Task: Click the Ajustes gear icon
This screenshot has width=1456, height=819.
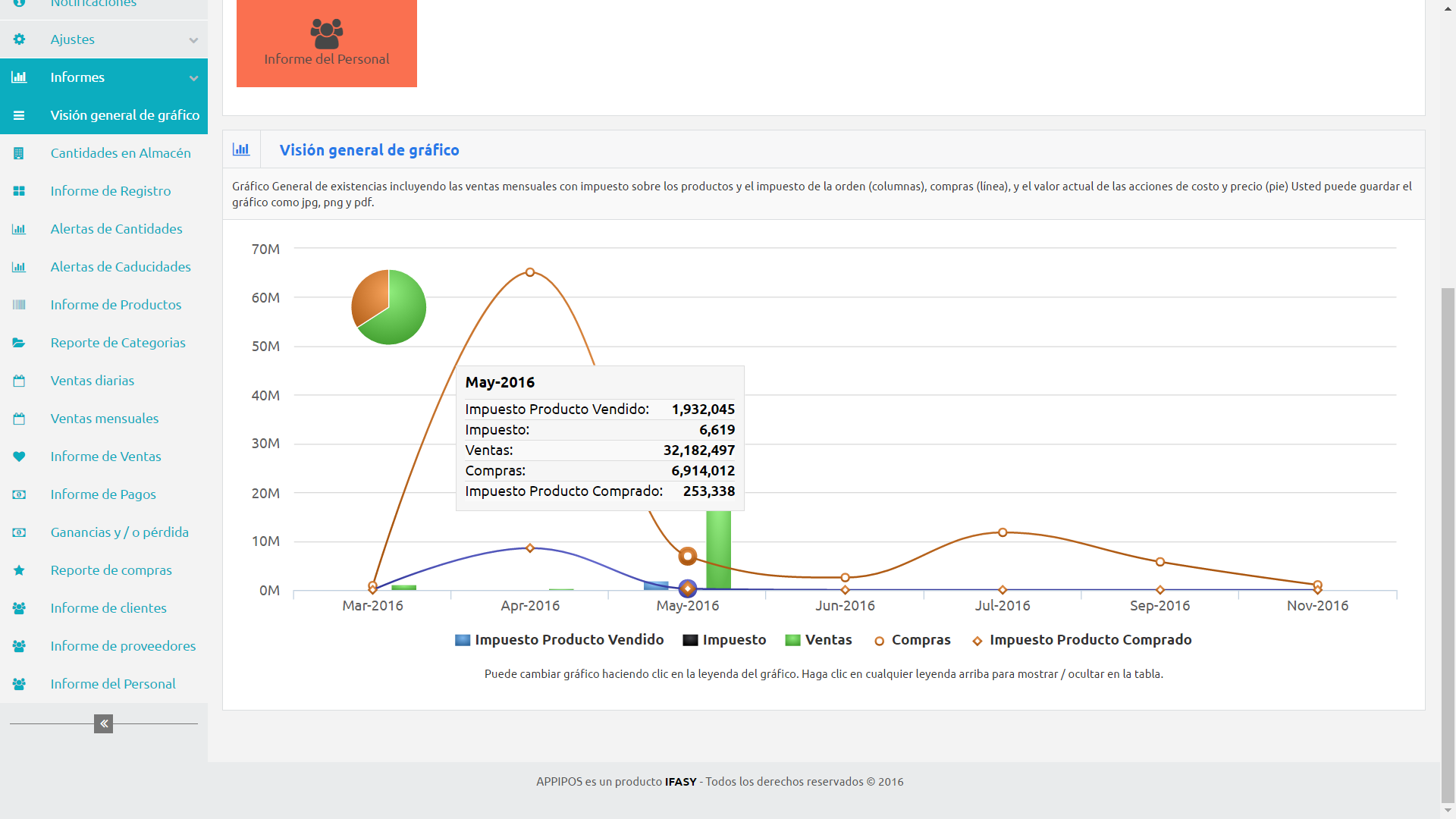Action: [19, 39]
